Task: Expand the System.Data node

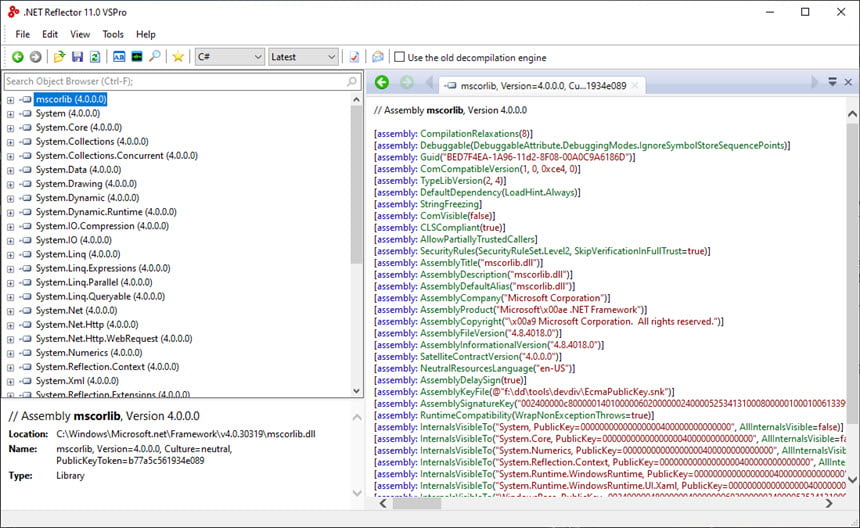Action: (x=10, y=170)
